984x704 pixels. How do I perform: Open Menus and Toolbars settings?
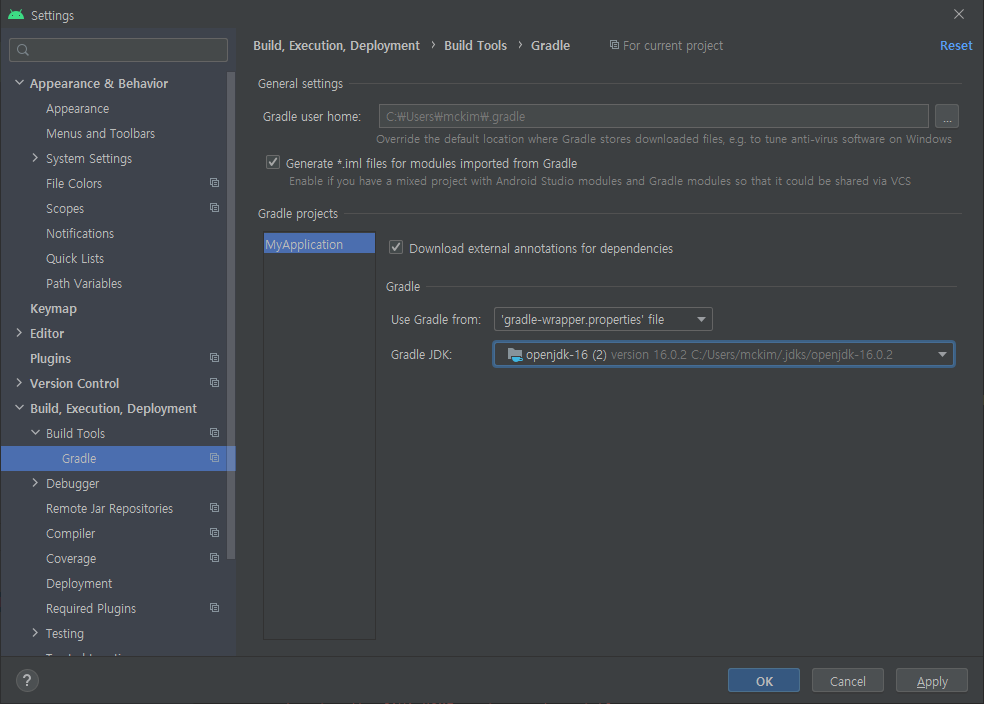[x=100, y=134]
